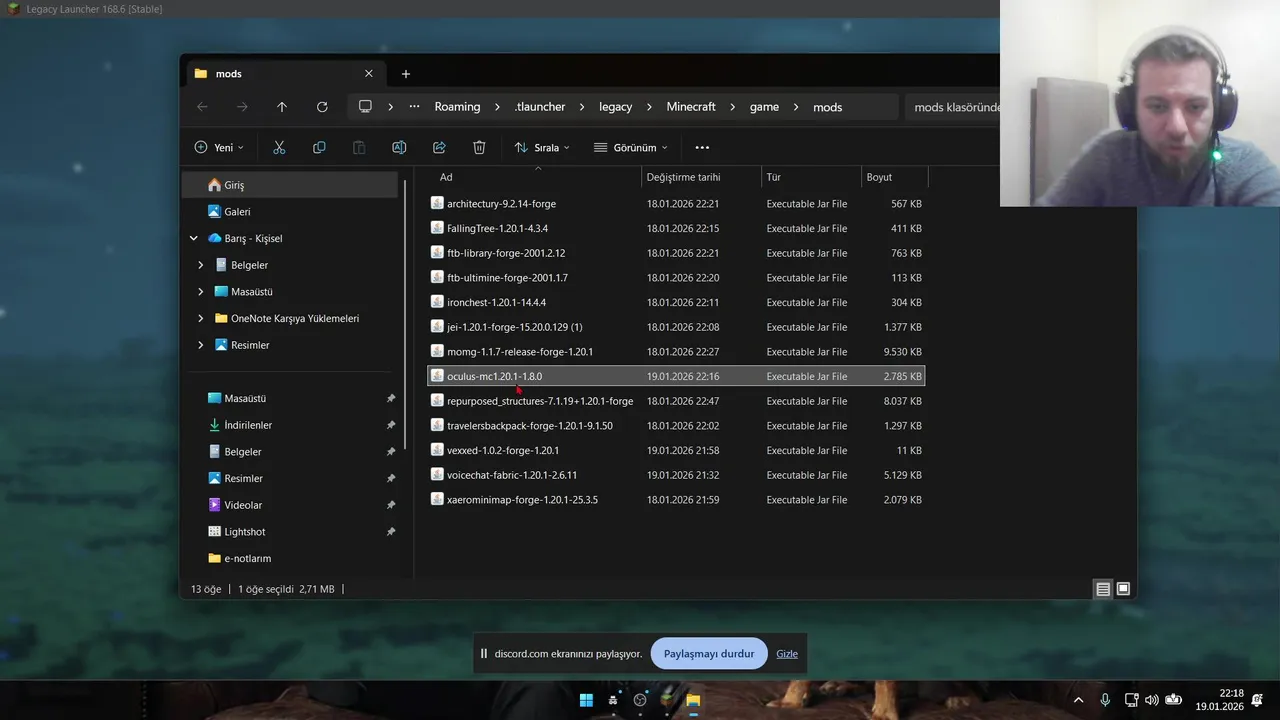Click the Back navigation arrow
Viewport: 1280px width, 720px height.
[203, 107]
